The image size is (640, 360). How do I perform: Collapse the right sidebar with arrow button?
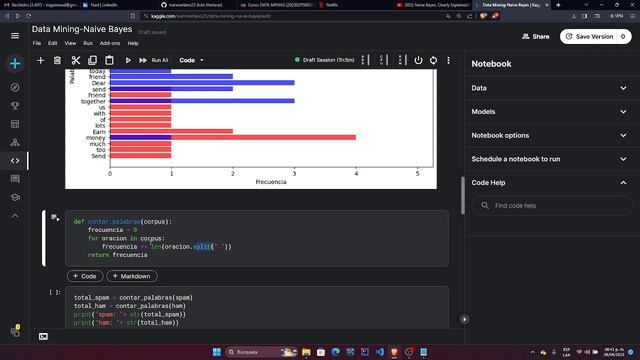[464, 319]
